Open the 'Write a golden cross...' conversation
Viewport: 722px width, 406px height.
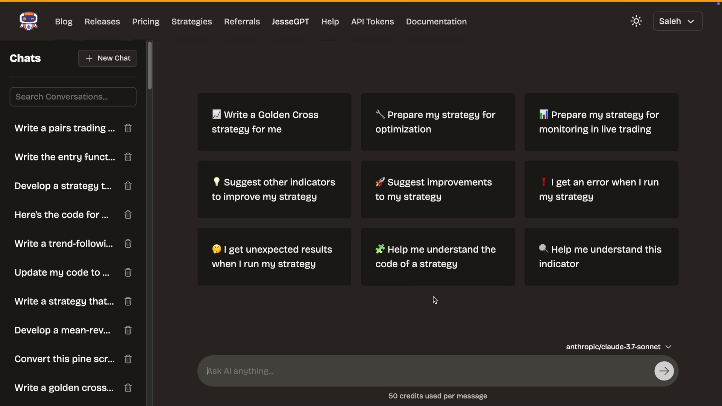pos(64,388)
